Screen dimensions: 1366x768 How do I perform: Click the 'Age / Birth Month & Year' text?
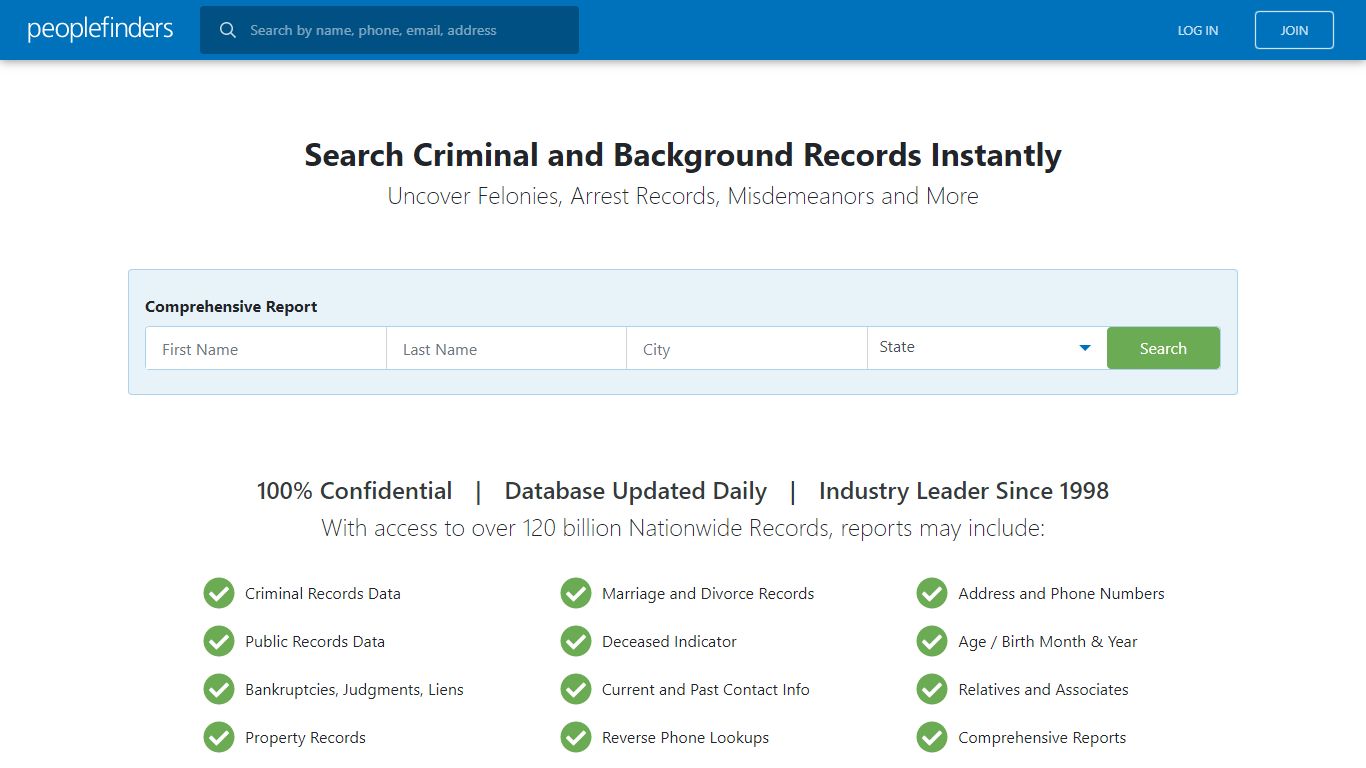[1048, 642]
